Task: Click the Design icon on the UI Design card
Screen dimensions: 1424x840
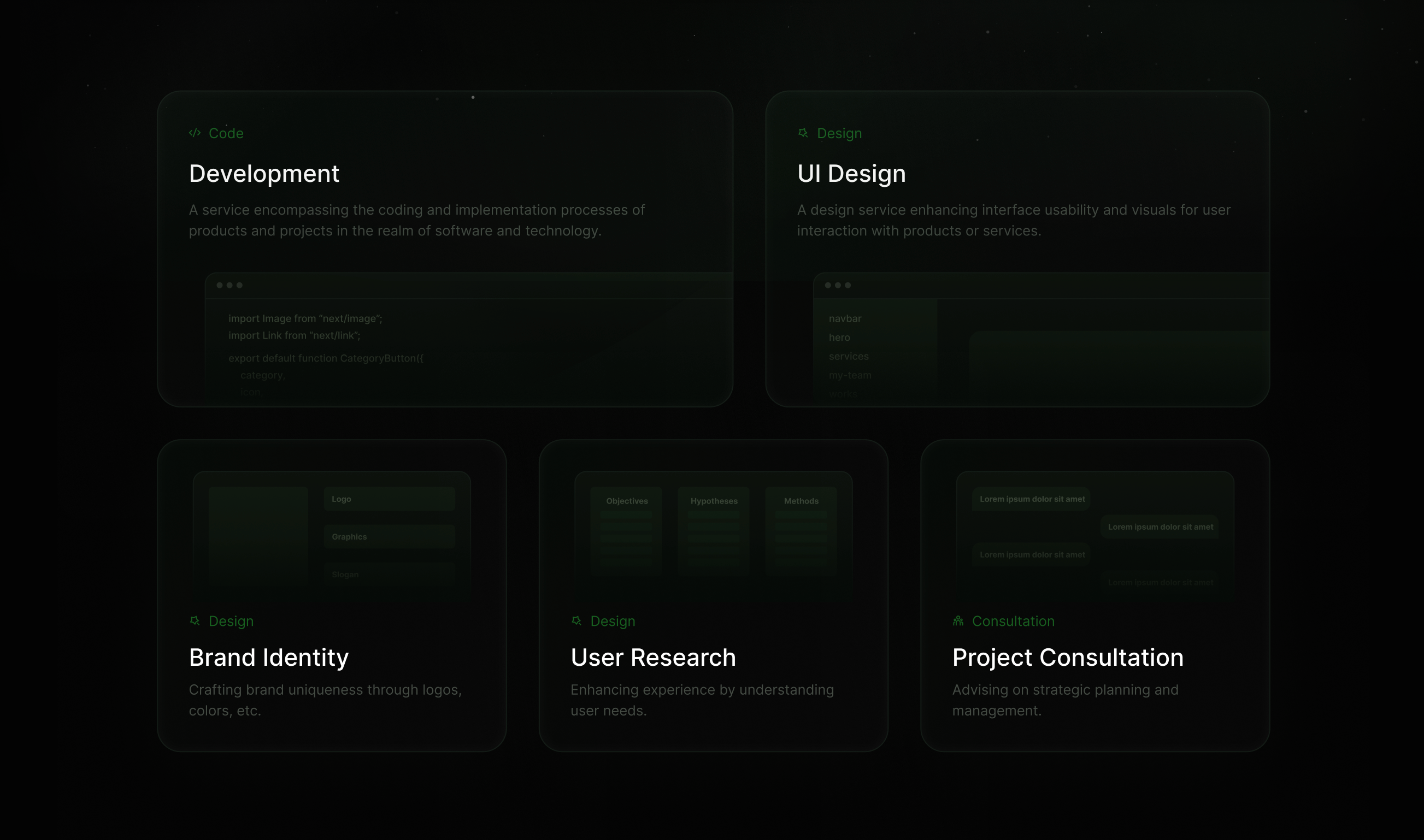Action: (x=802, y=133)
